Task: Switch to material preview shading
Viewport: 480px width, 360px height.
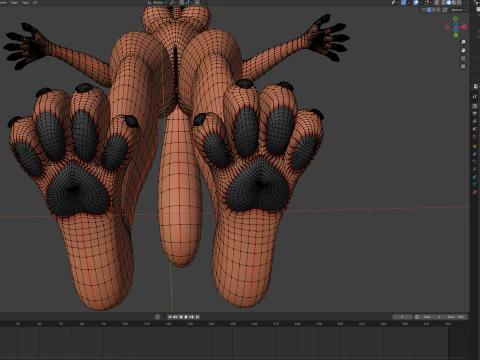Action: [454, 2]
